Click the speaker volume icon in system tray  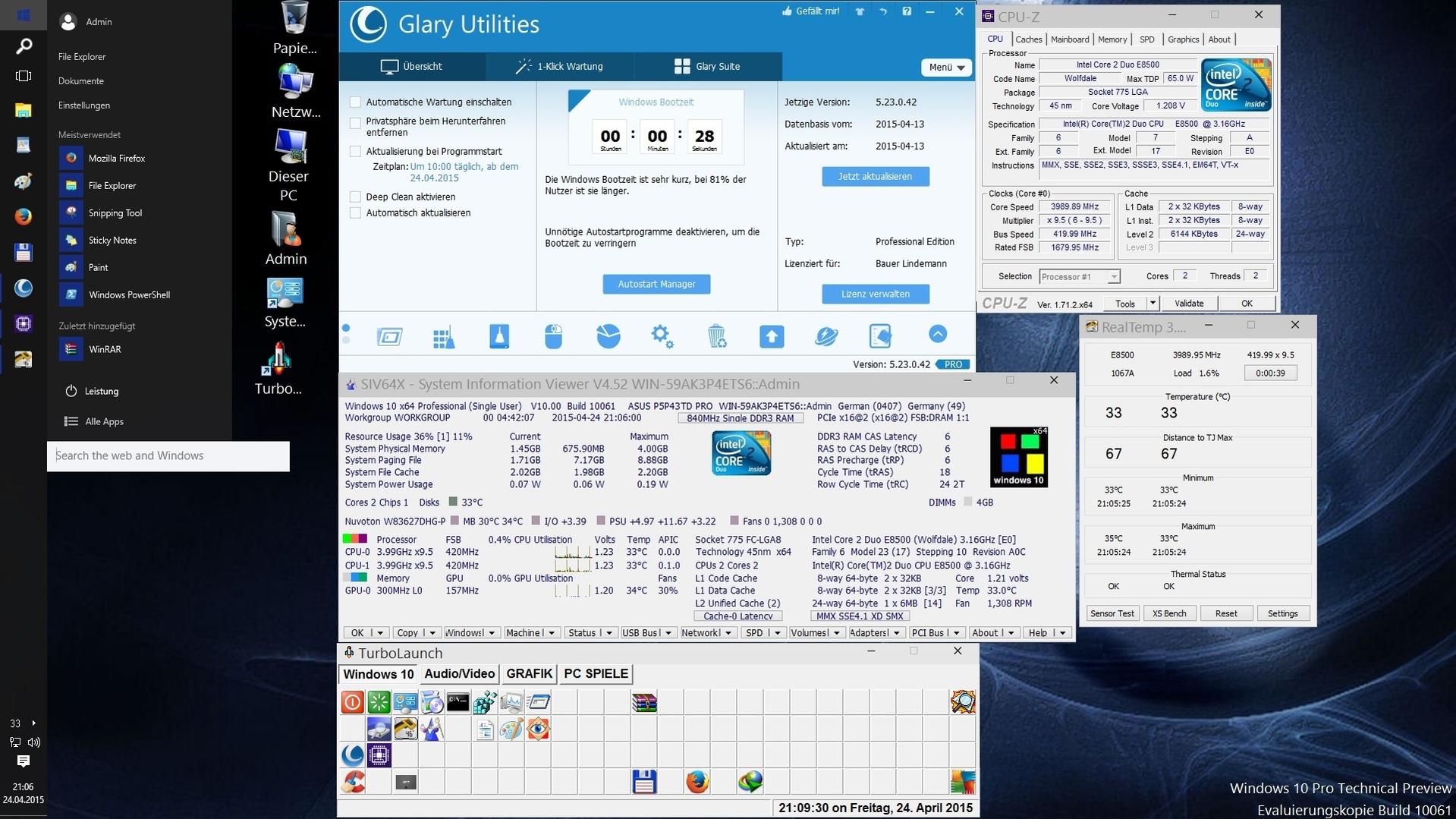coord(33,742)
